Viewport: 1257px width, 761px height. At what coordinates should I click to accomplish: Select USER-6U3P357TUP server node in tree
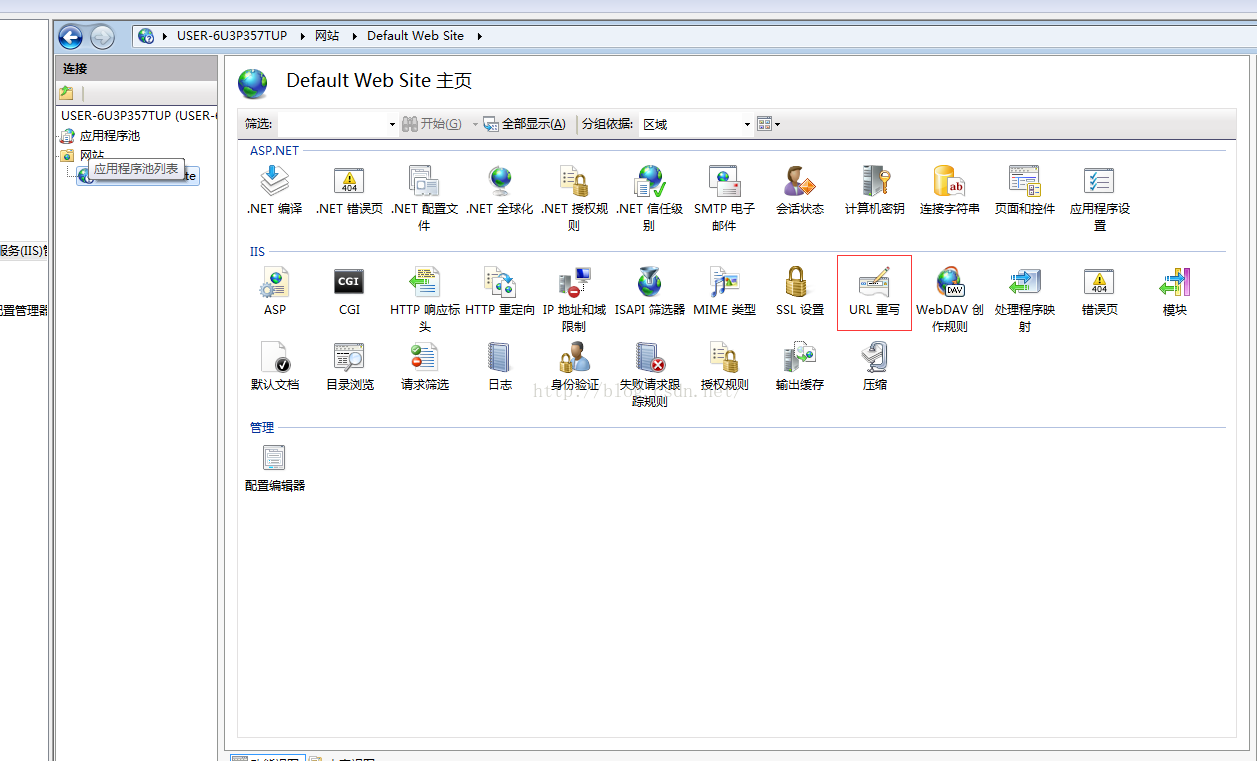pos(138,115)
